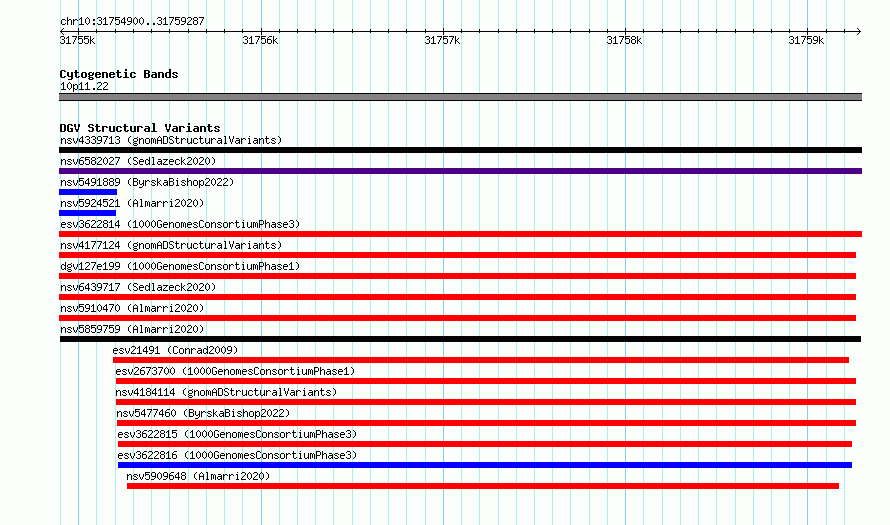Open nsv5477460 (ByrskaBishop2022) label
Viewport: 890px width, 525px height.
click(x=203, y=413)
